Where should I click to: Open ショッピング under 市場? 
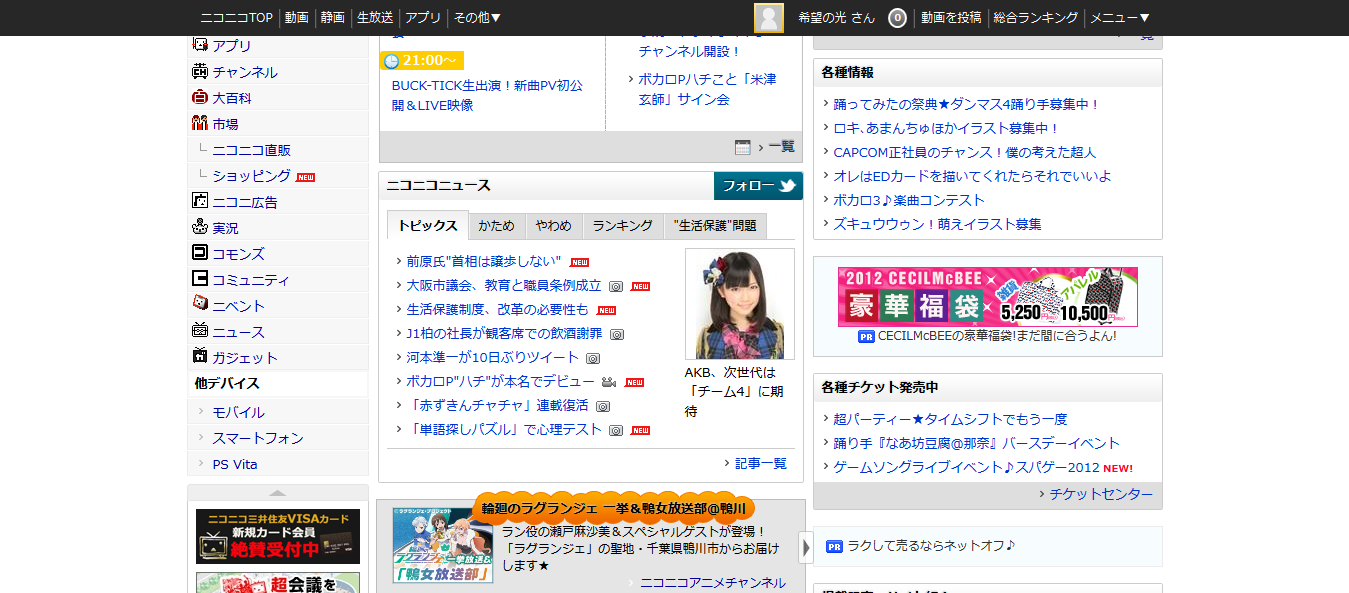coord(251,176)
